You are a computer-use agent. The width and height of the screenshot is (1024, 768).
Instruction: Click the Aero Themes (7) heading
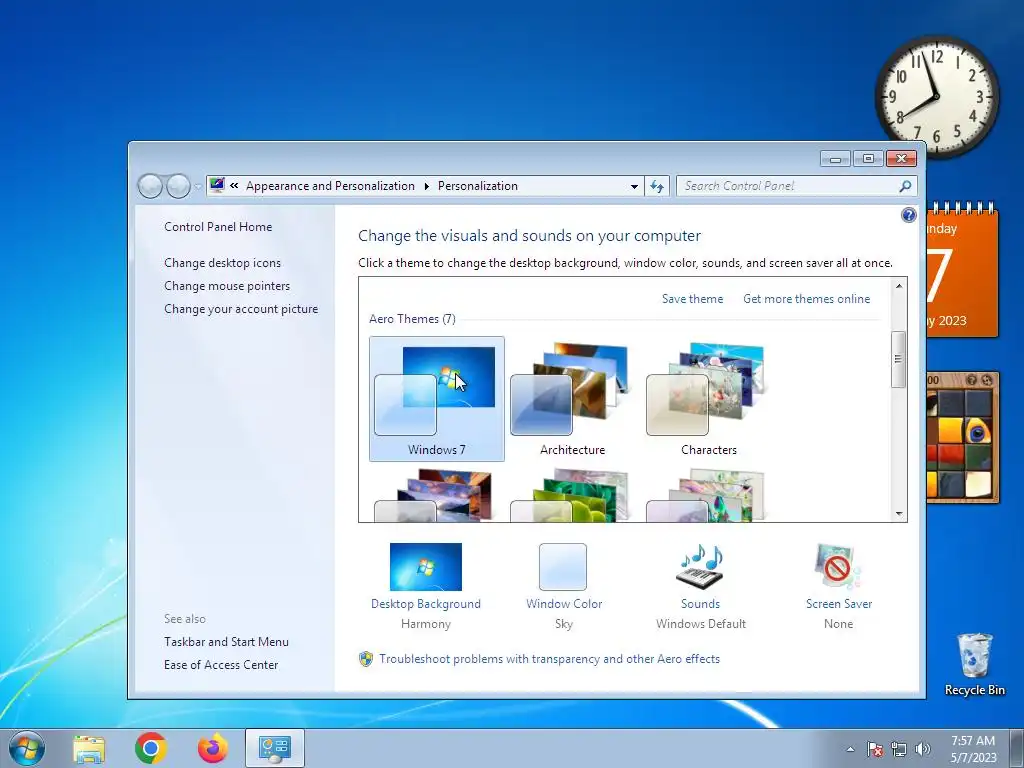pos(412,319)
